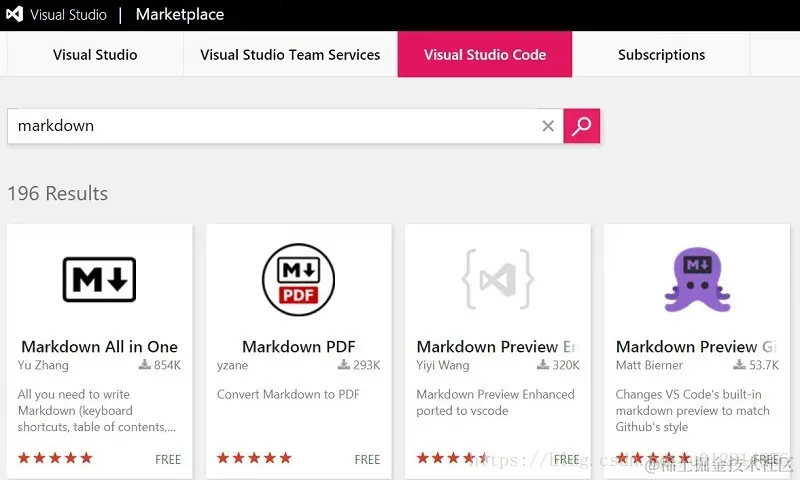Click publisher name Matt Bierner
Screen dimensions: 800x480
(649, 365)
